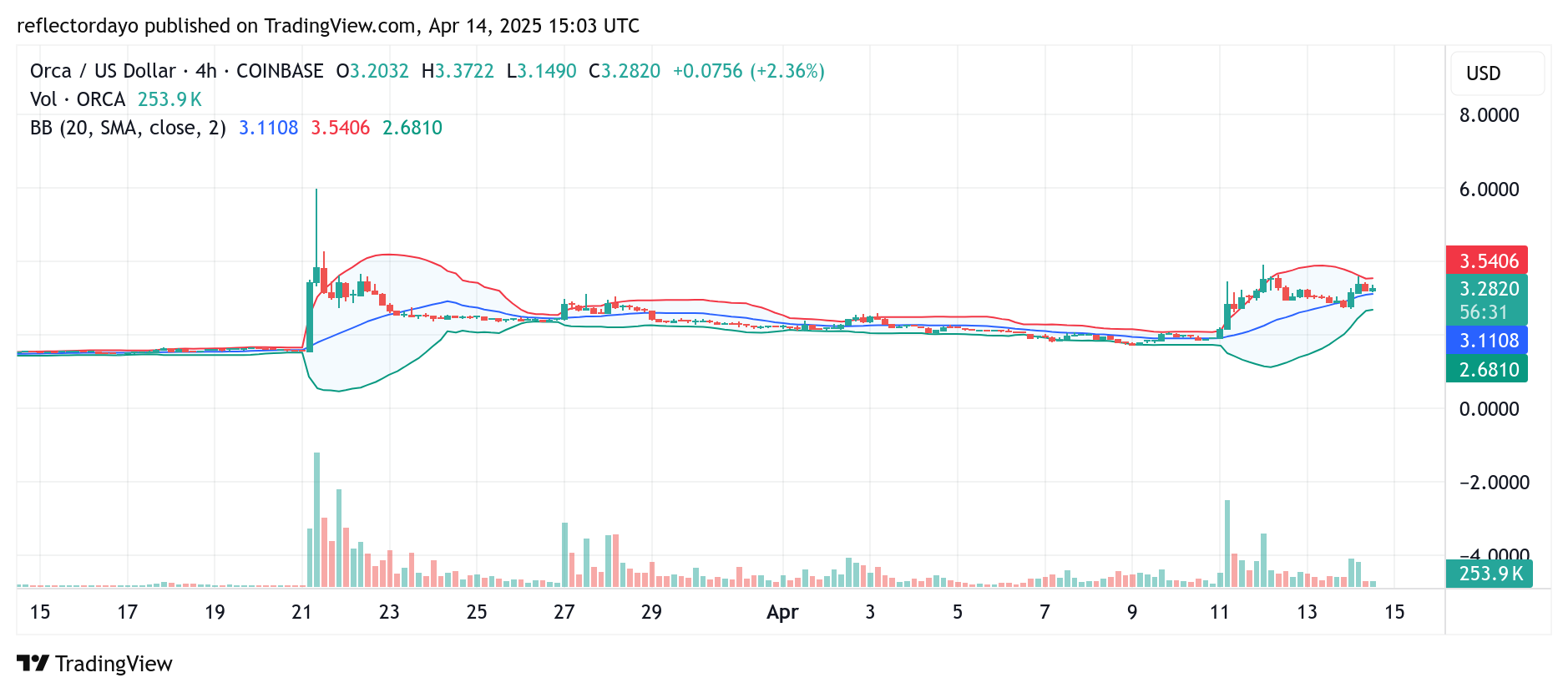Click the red '3.5406' price axis tag
The image size is (1568, 693).
click(1487, 261)
